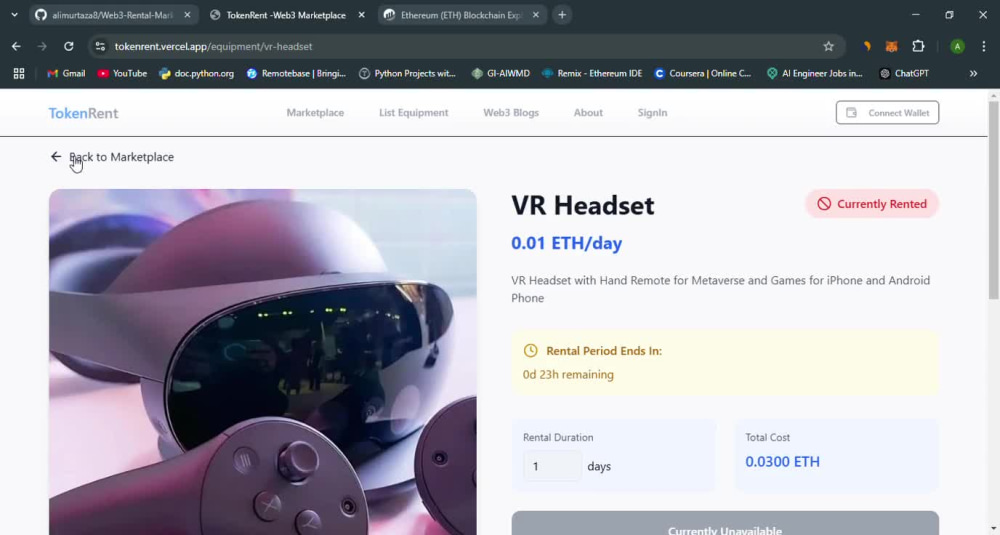
Task: Switch to the Ethereum Blockchain Explorer tab
Action: [x=462, y=15]
